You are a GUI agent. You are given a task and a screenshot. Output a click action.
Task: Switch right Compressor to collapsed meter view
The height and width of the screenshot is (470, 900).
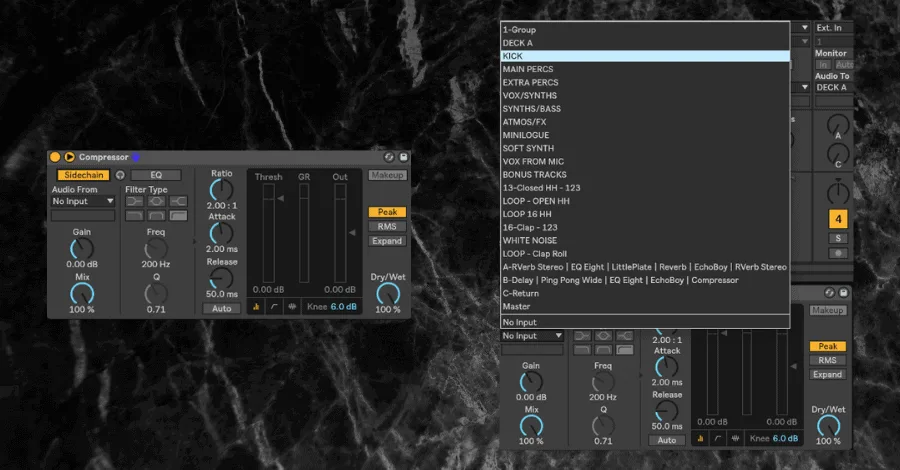(700, 438)
